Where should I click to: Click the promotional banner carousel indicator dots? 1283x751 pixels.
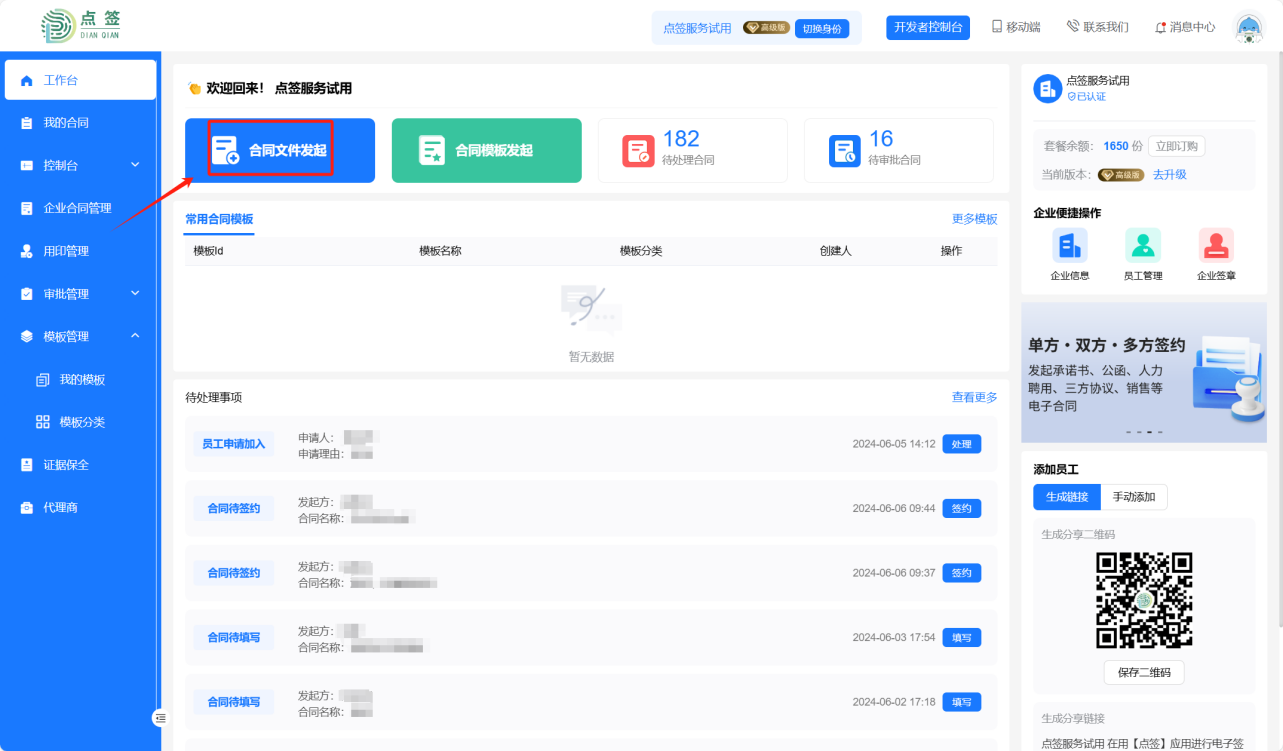(x=1143, y=432)
